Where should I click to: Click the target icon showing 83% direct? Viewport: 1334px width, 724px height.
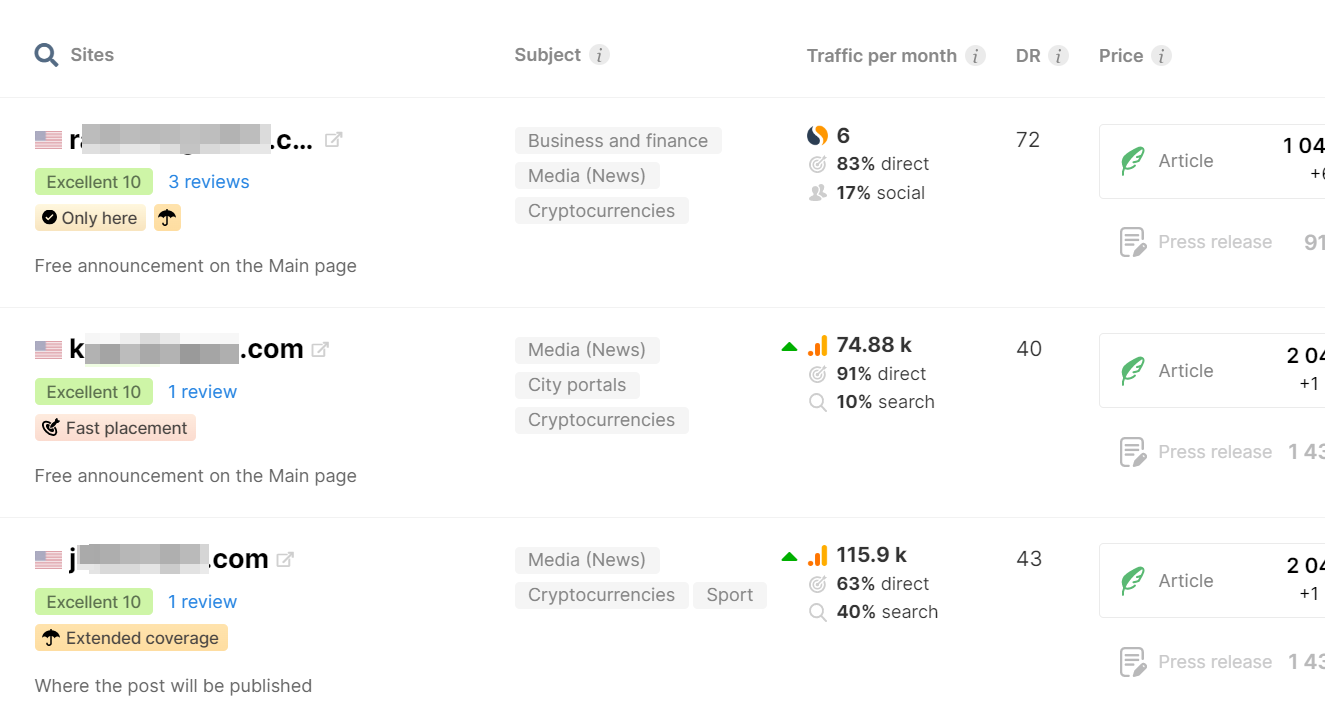[x=817, y=163]
